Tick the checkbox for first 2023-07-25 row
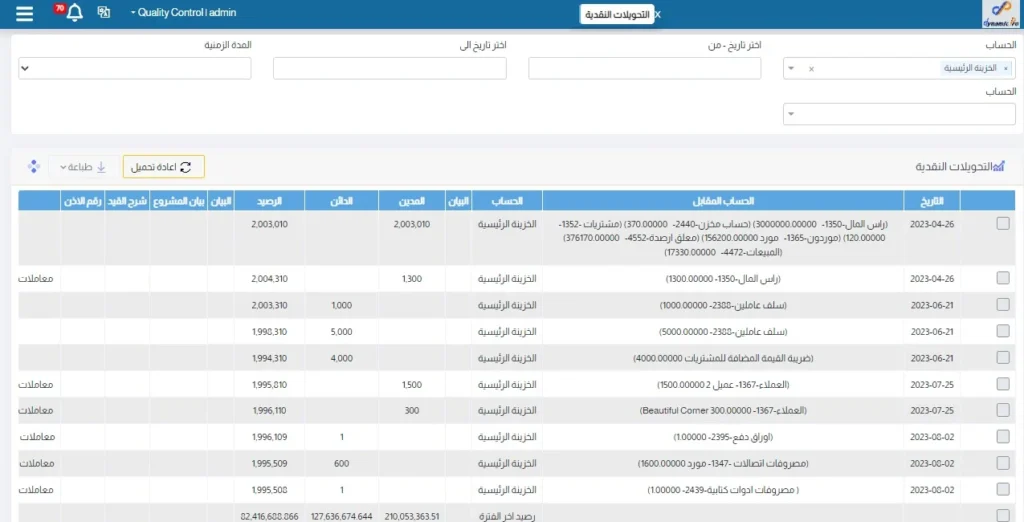Viewport: 1024px width, 522px height. 1003,384
